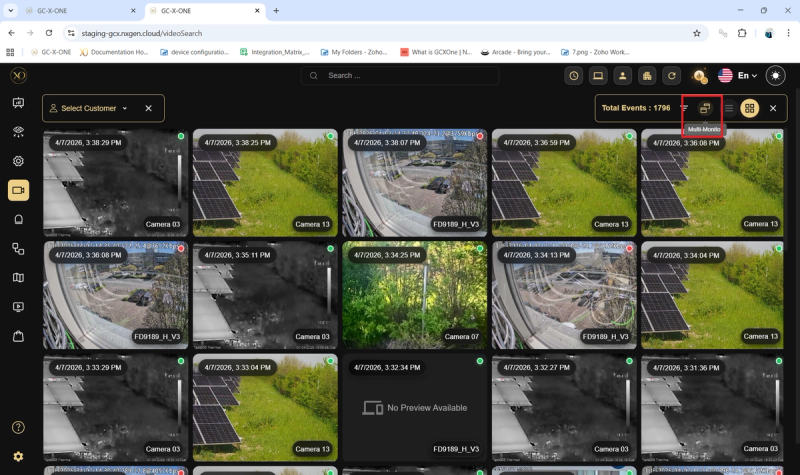800x475 pixels.
Task: Clear the Select Customer field with X
Action: pyautogui.click(x=148, y=108)
